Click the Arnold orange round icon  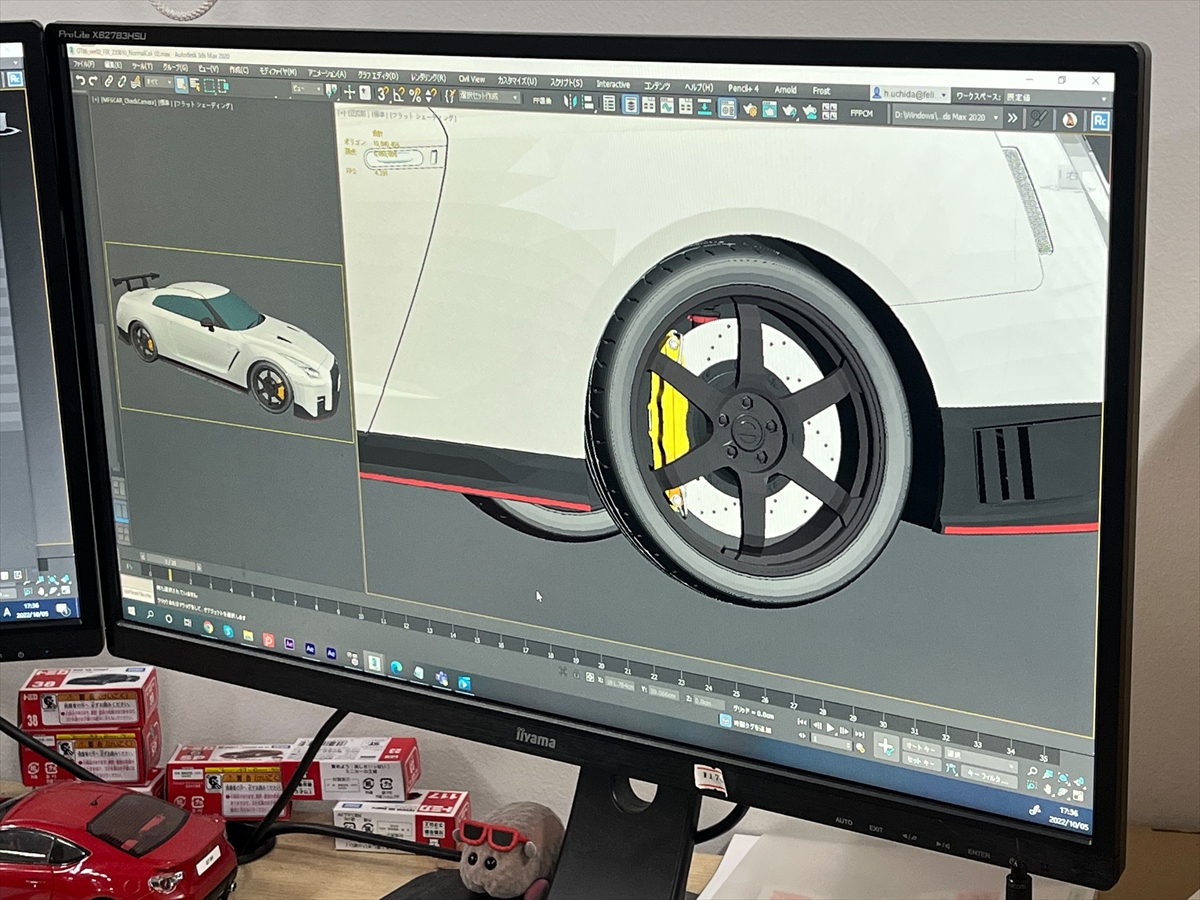(1069, 120)
